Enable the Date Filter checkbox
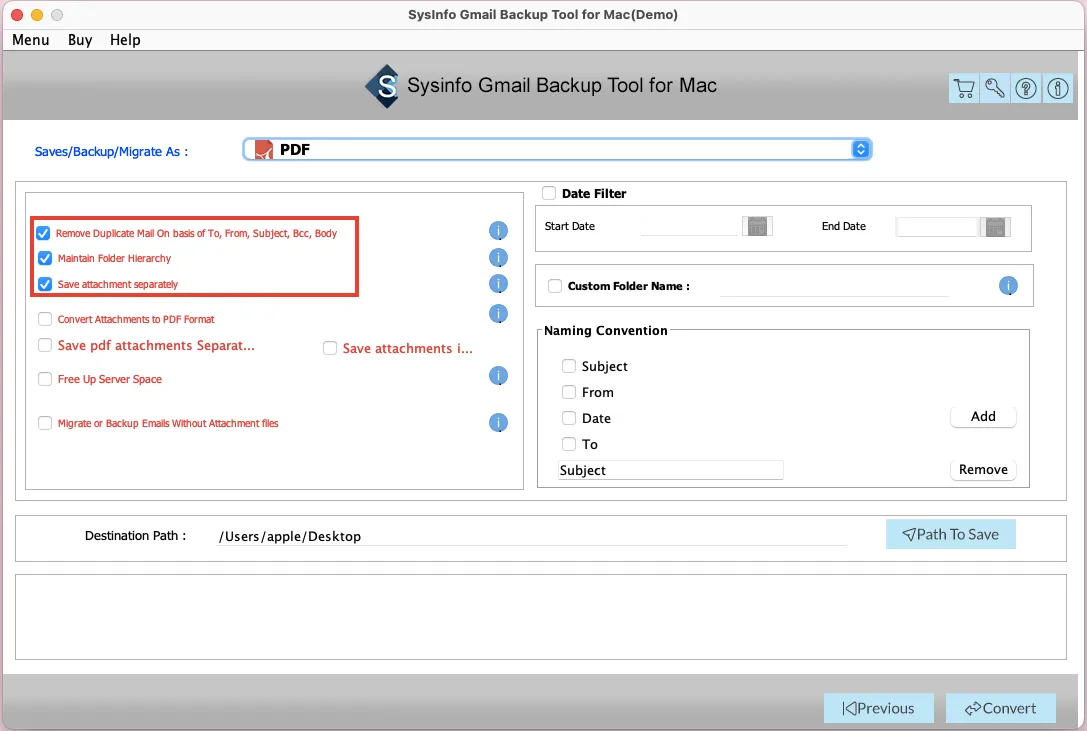 tap(549, 194)
